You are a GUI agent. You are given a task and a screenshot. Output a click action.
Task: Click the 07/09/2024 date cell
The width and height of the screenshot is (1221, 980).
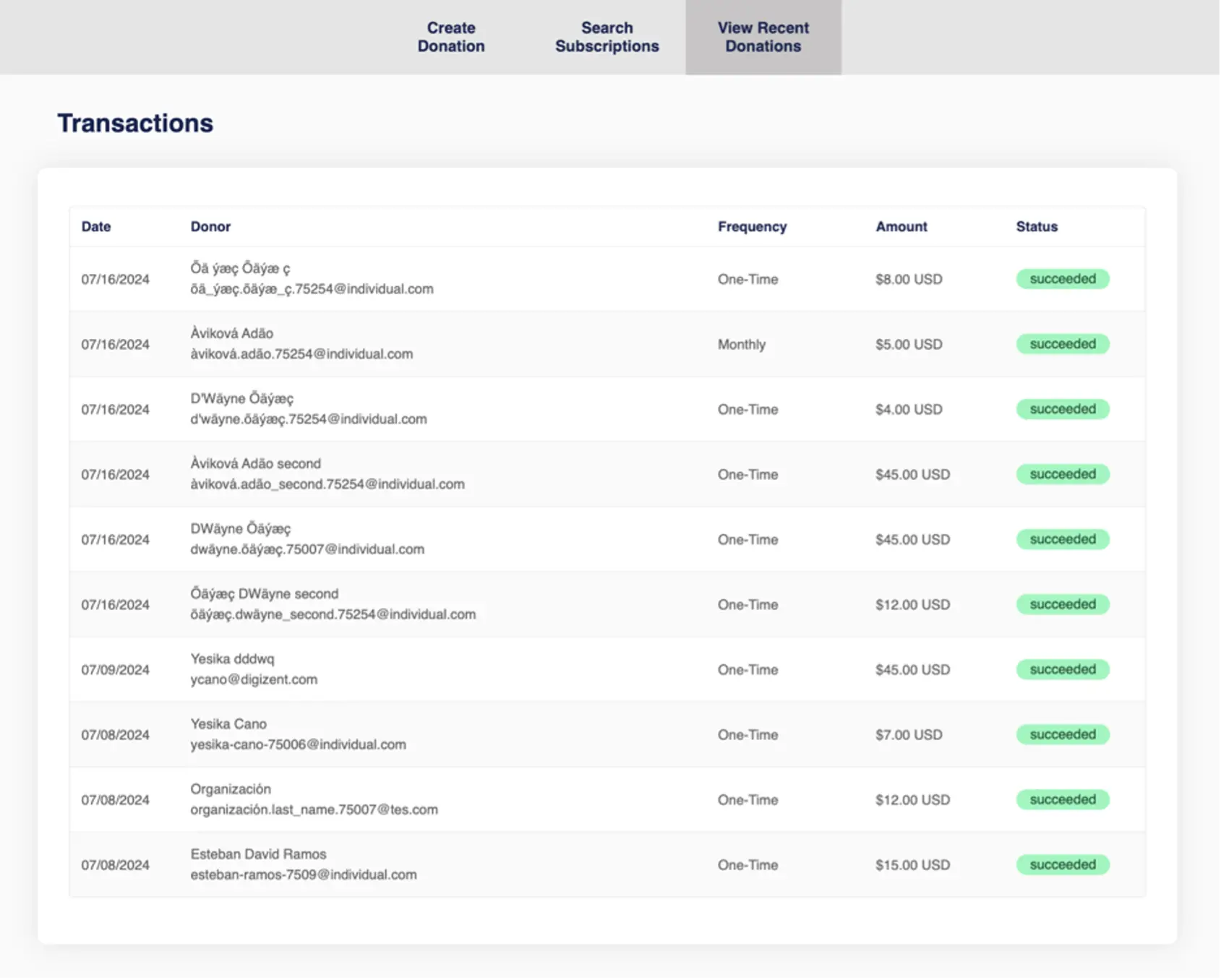pos(115,670)
